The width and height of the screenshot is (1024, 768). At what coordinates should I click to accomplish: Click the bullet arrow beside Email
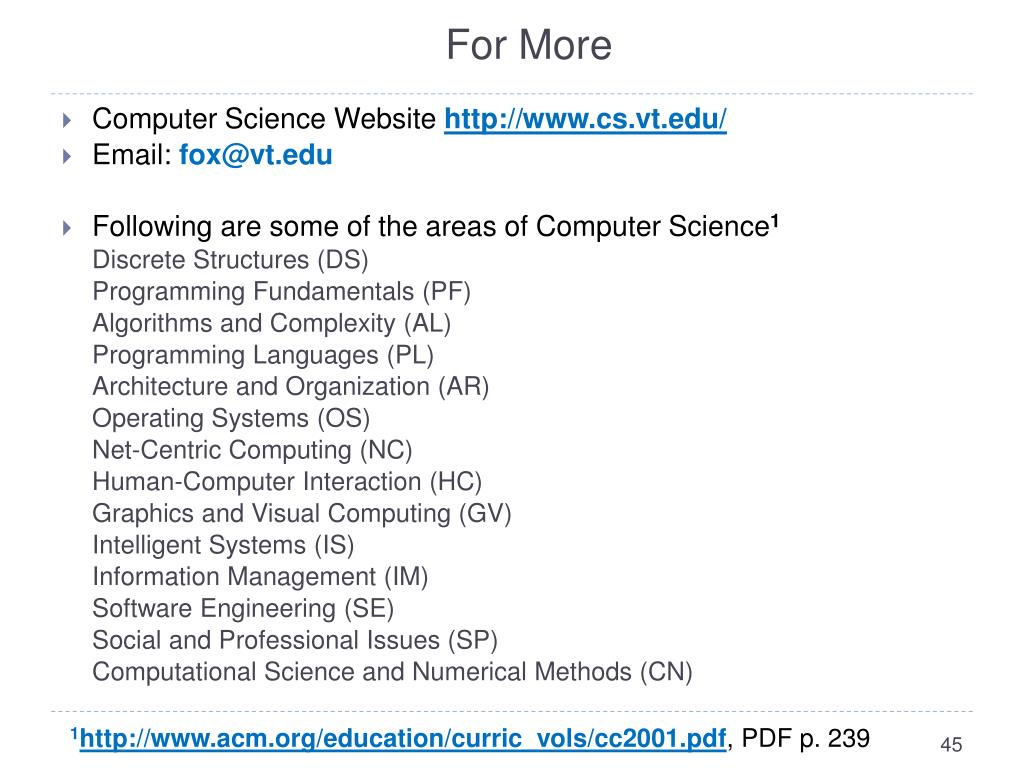pyautogui.click(x=67, y=156)
